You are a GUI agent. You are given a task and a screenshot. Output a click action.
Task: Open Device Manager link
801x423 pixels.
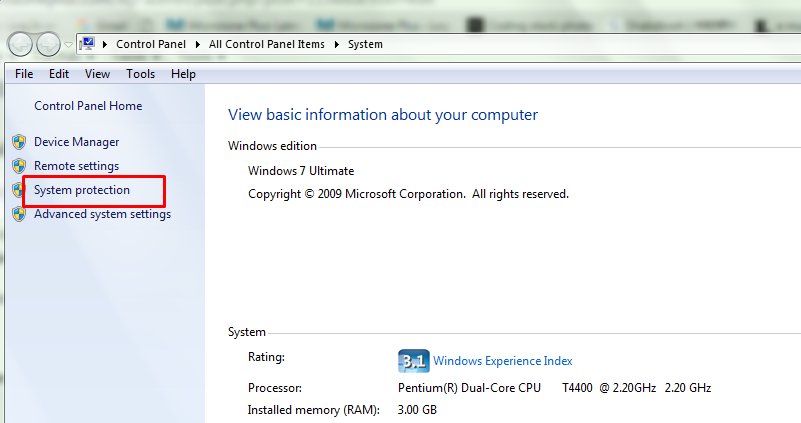(x=77, y=142)
